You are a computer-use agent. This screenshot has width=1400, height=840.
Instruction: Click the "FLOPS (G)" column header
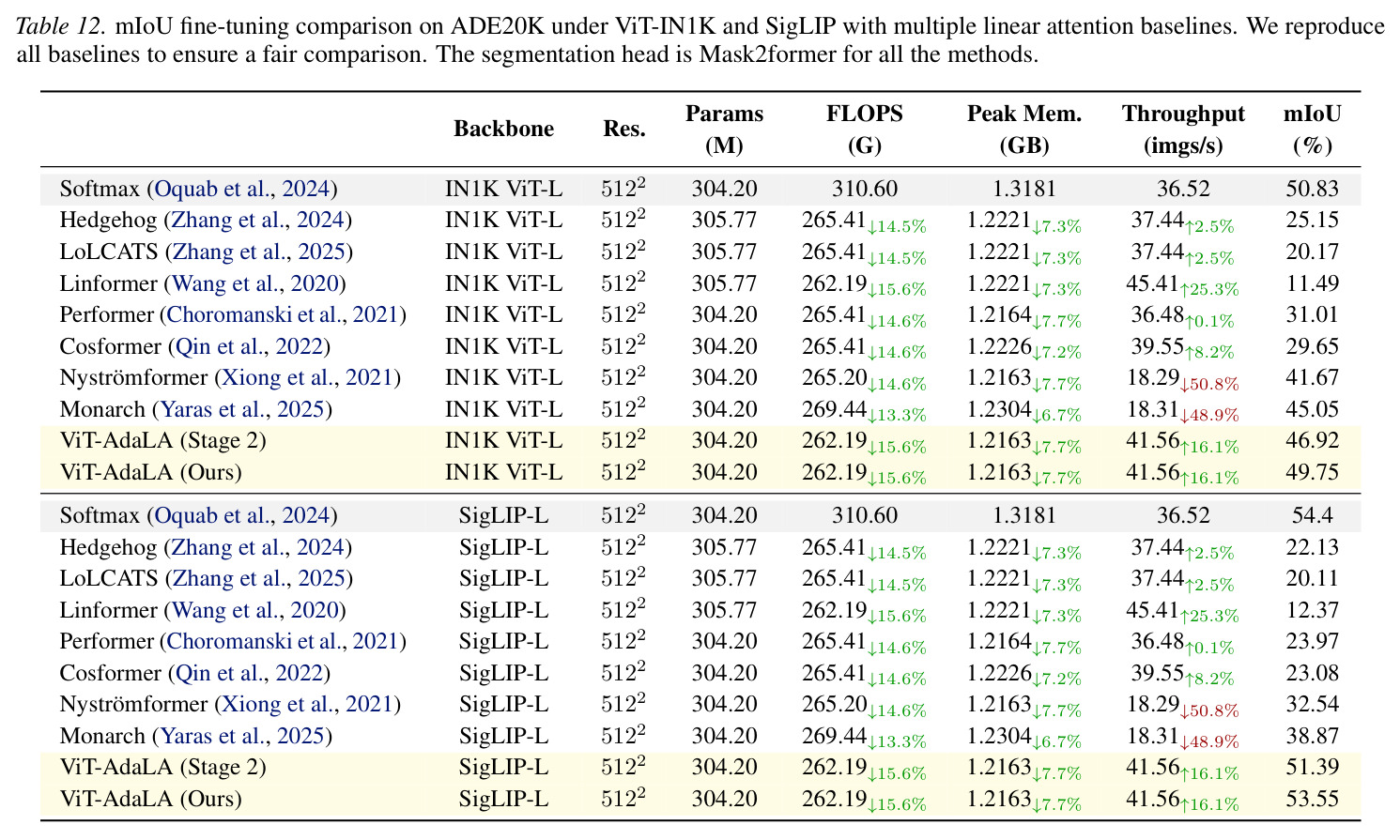(x=864, y=130)
